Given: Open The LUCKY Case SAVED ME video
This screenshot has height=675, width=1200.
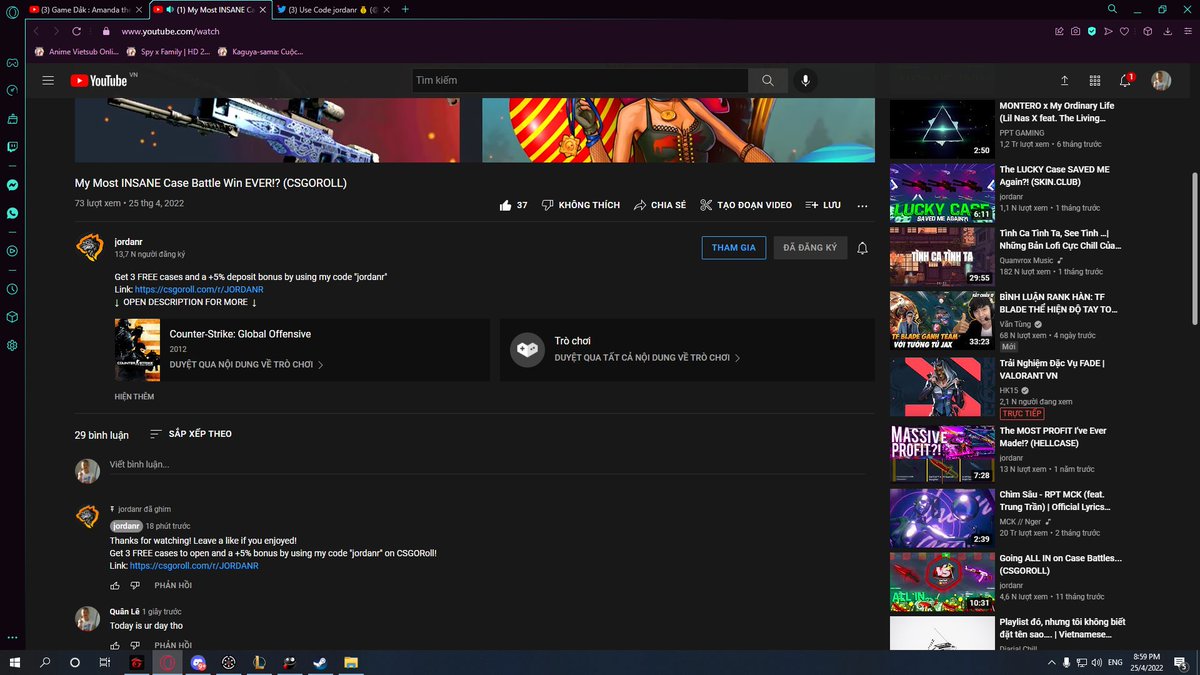Looking at the screenshot, I should click(x=942, y=193).
